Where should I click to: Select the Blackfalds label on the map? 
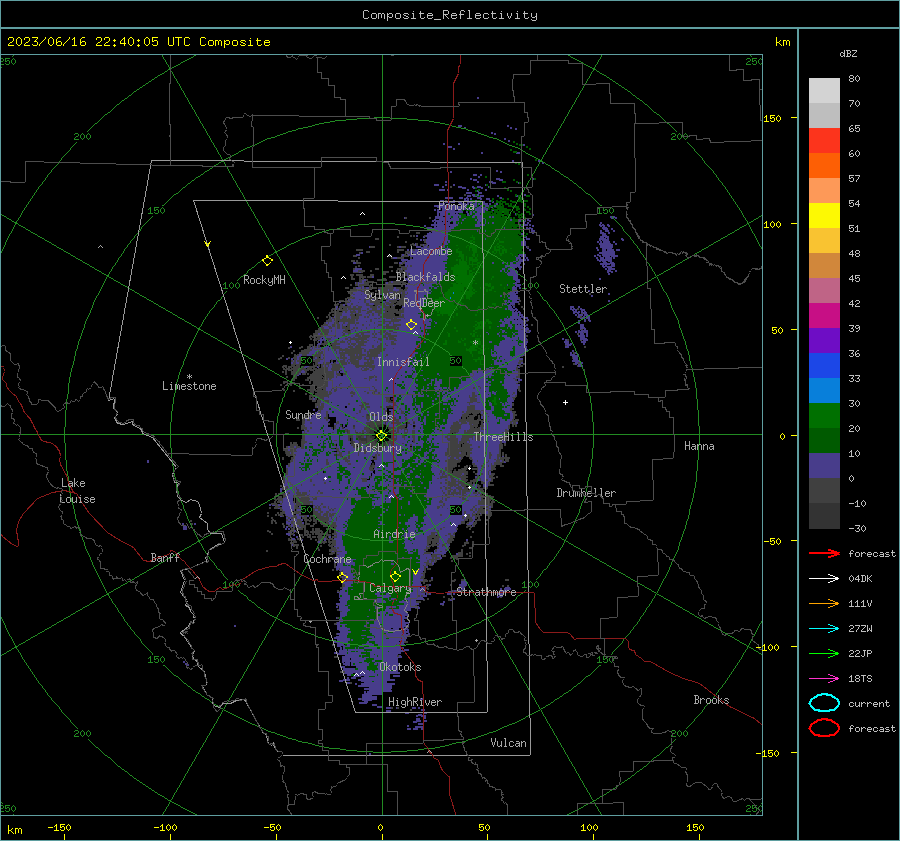pos(425,277)
